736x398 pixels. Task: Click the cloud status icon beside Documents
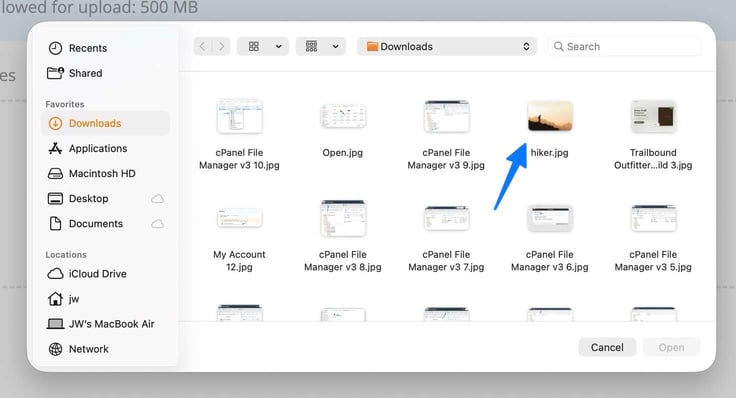click(158, 224)
